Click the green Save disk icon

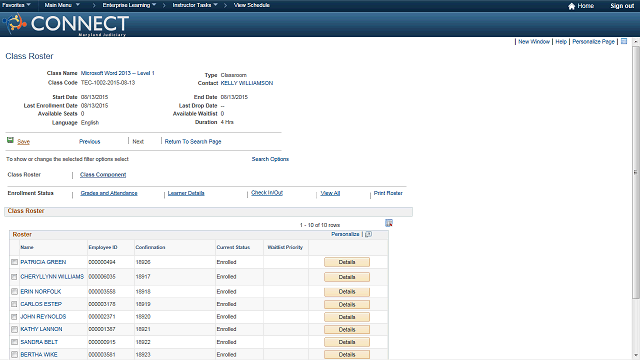coord(10,140)
